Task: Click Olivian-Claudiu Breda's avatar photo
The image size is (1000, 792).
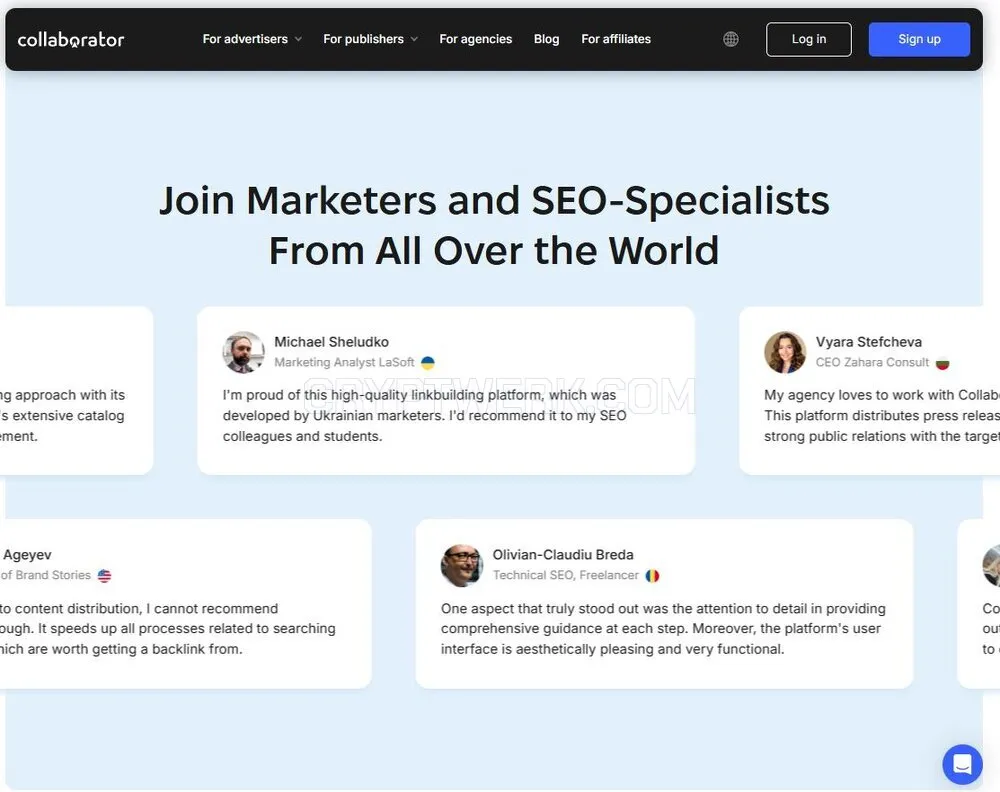Action: pos(462,565)
